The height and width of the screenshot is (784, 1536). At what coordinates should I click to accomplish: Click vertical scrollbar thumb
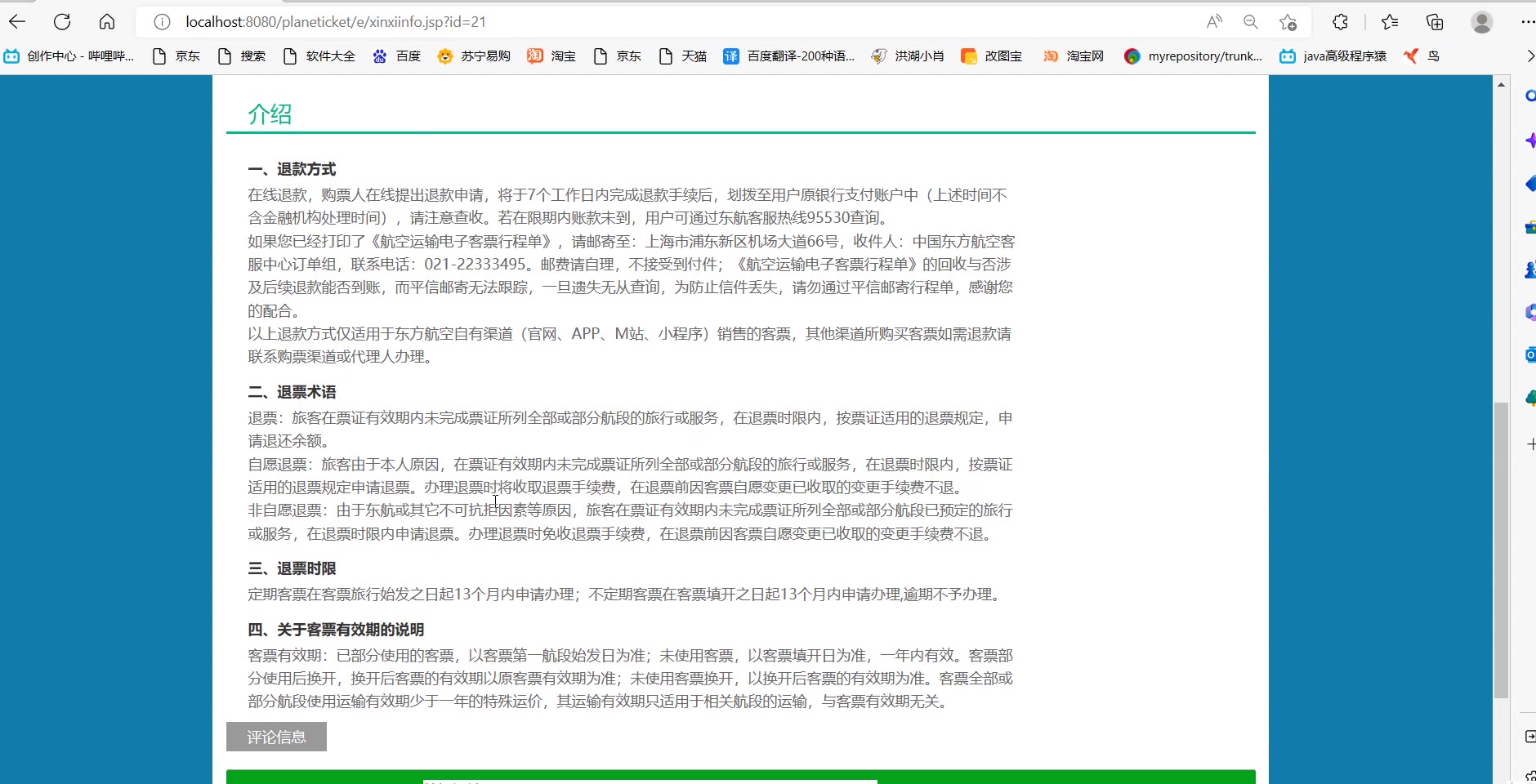tap(1501, 550)
